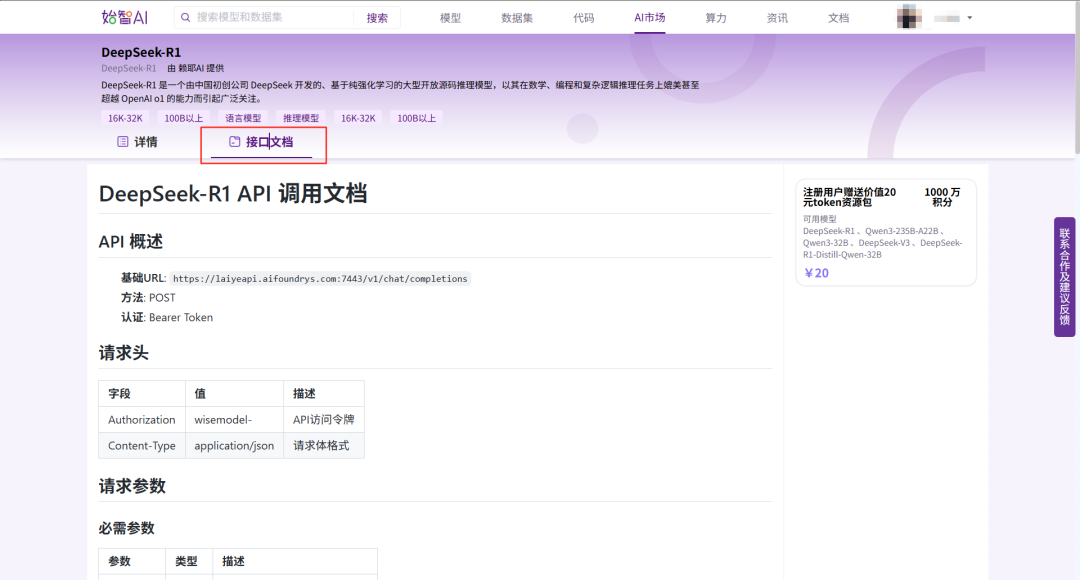This screenshot has width=1080, height=580.
Task: Click the 语言模型 tag
Action: tap(243, 118)
